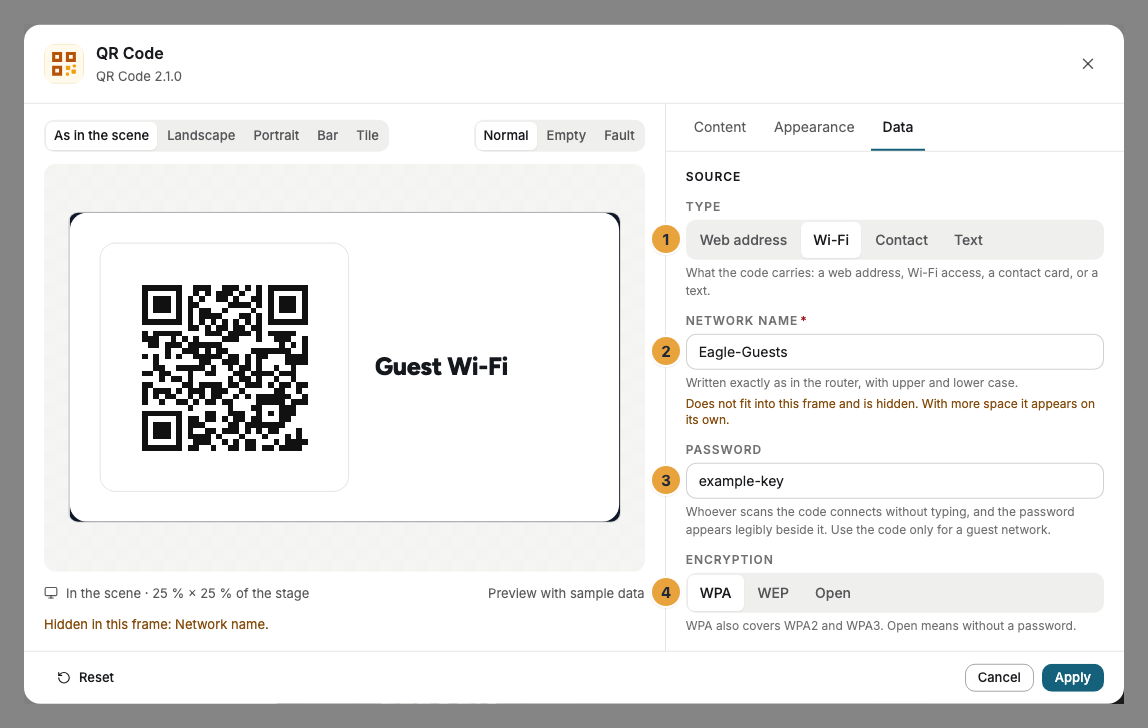
Task: Choose WPA encryption
Action: (715, 593)
